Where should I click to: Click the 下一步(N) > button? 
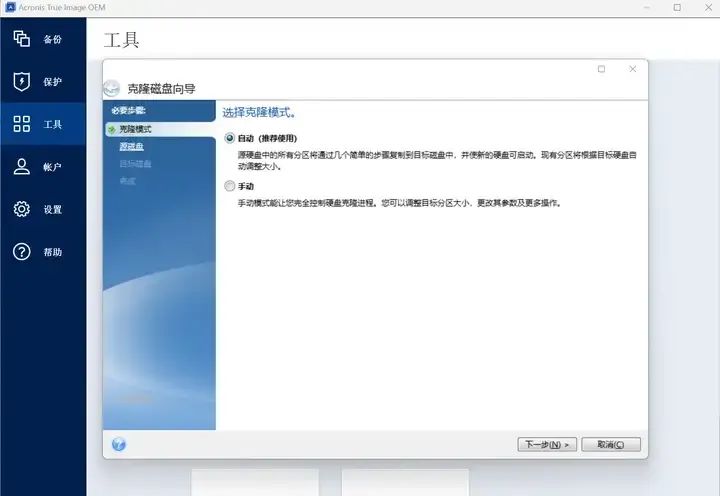click(547, 445)
